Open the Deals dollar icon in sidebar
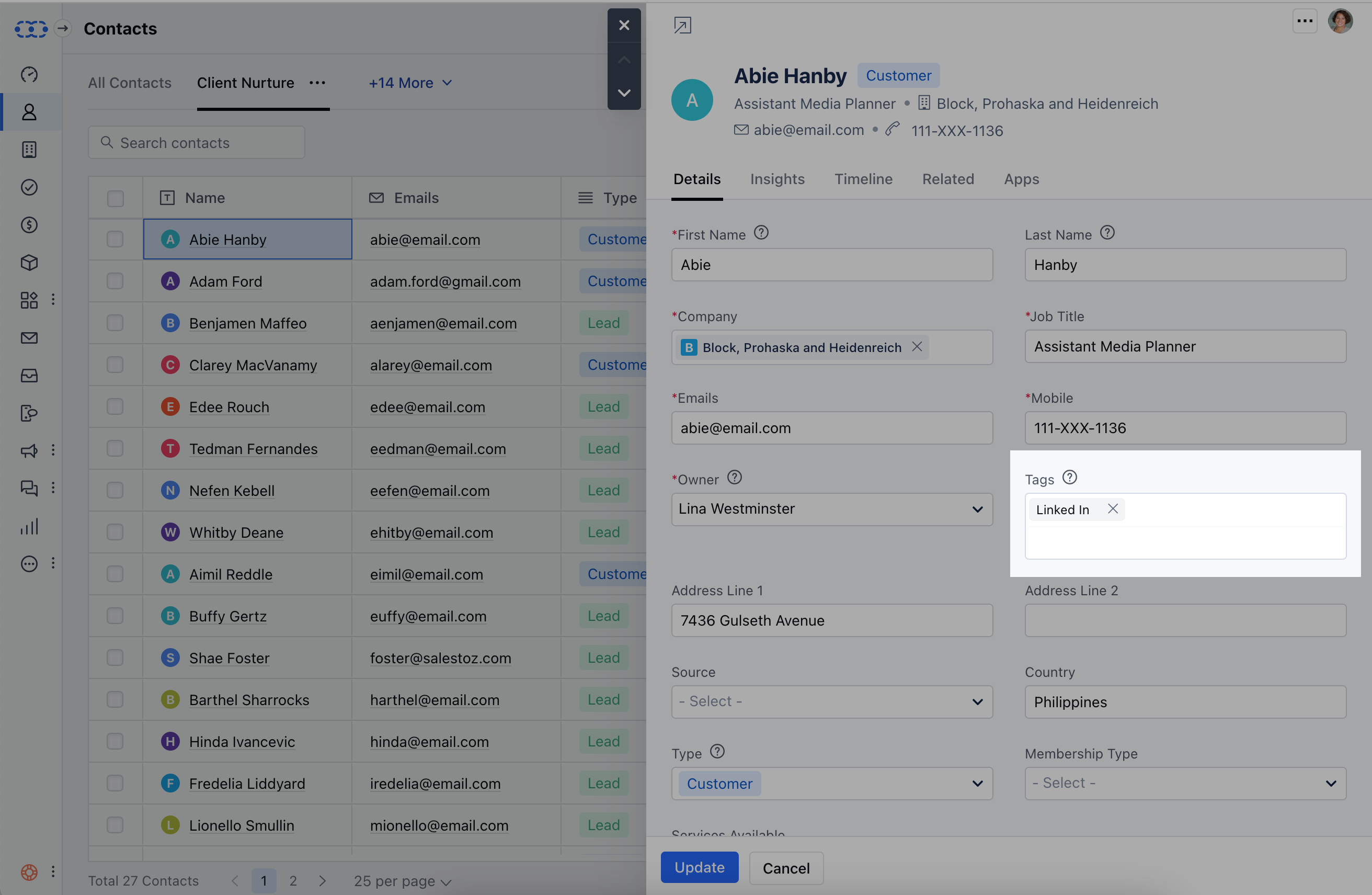The height and width of the screenshot is (895, 1372). (x=29, y=225)
